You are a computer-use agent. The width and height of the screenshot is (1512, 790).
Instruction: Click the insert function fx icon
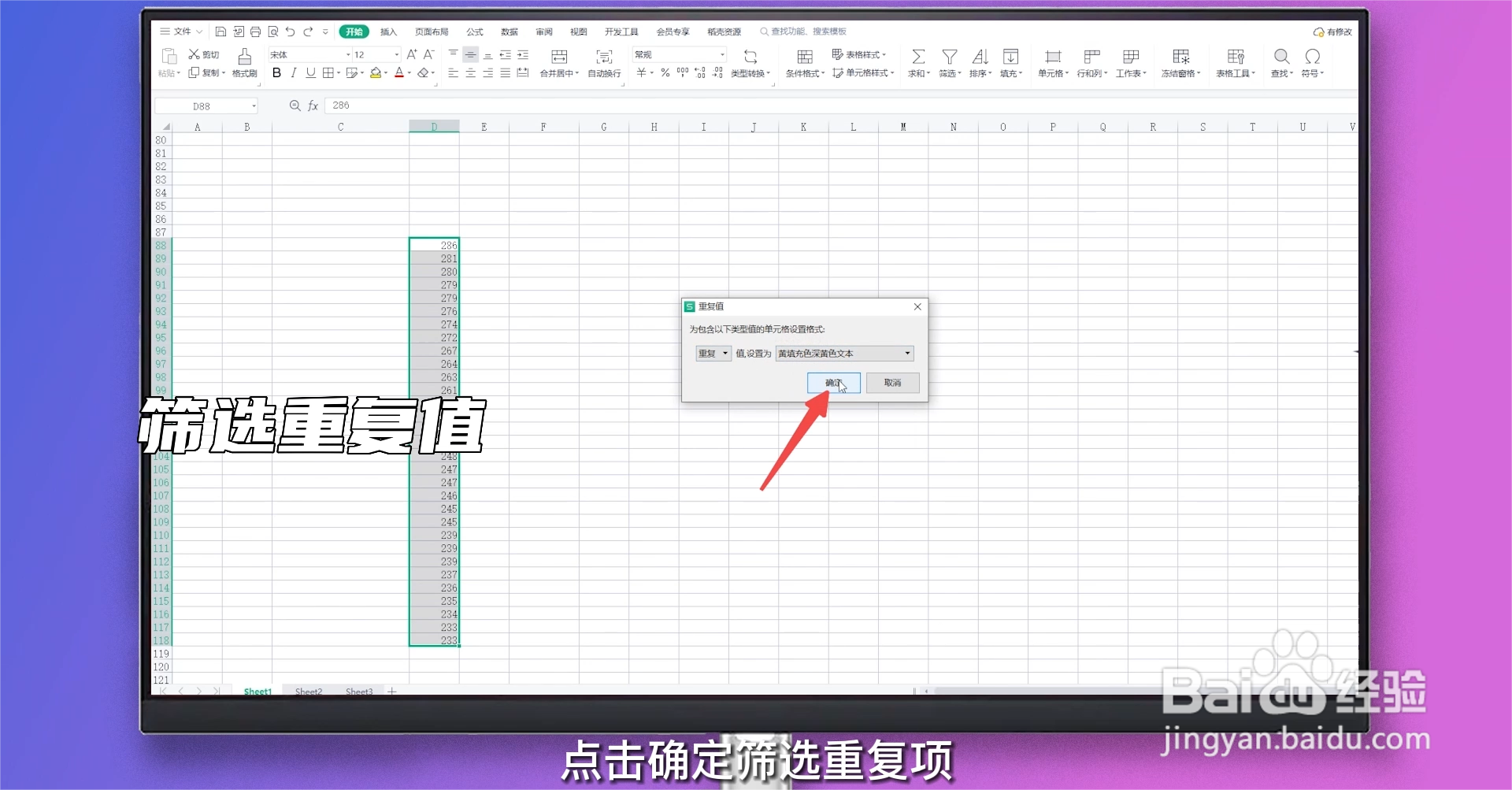click(313, 106)
